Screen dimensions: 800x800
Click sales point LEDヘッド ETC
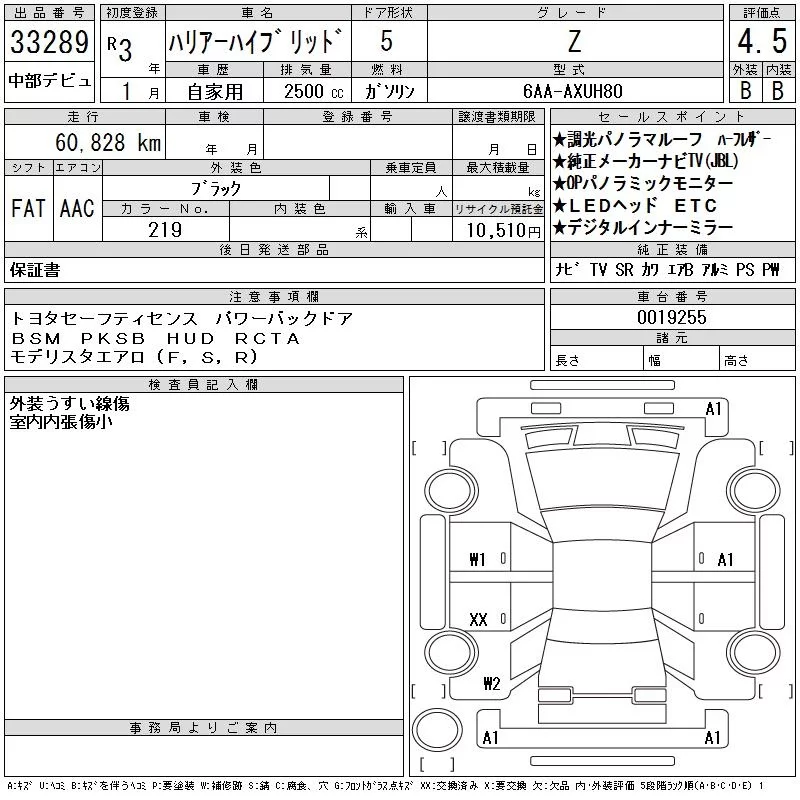(x=635, y=205)
